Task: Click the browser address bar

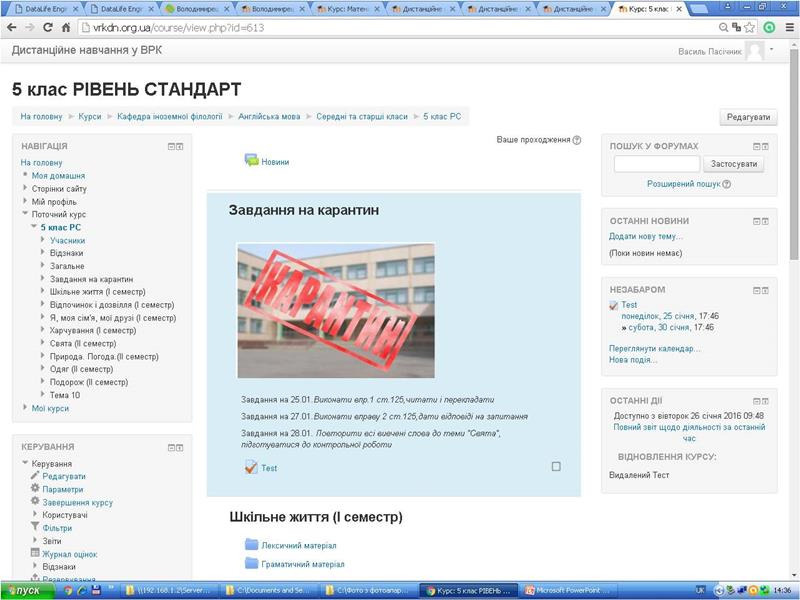Action: (398, 28)
